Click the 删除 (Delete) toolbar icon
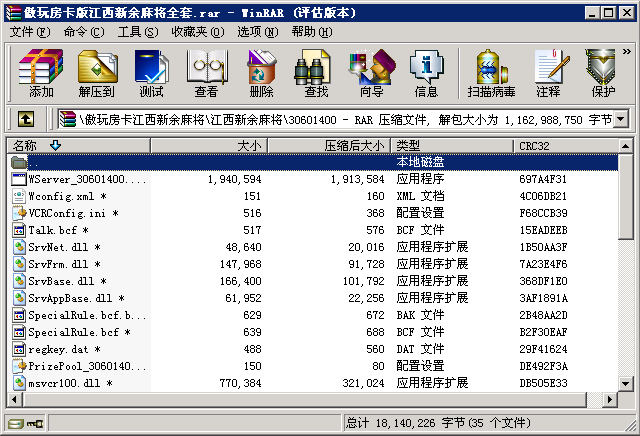This screenshot has height=436, width=640. 261,73
